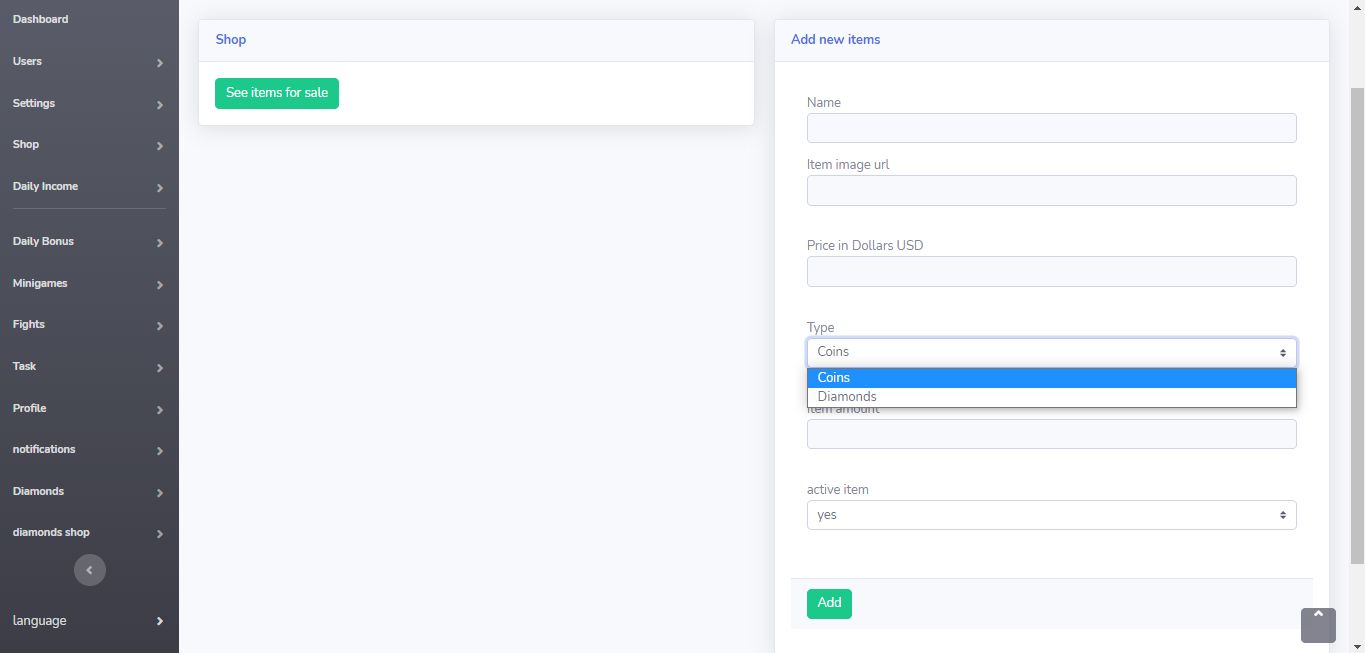Select Coins option in the Type list
The height and width of the screenshot is (653, 1365).
[x=1052, y=377]
